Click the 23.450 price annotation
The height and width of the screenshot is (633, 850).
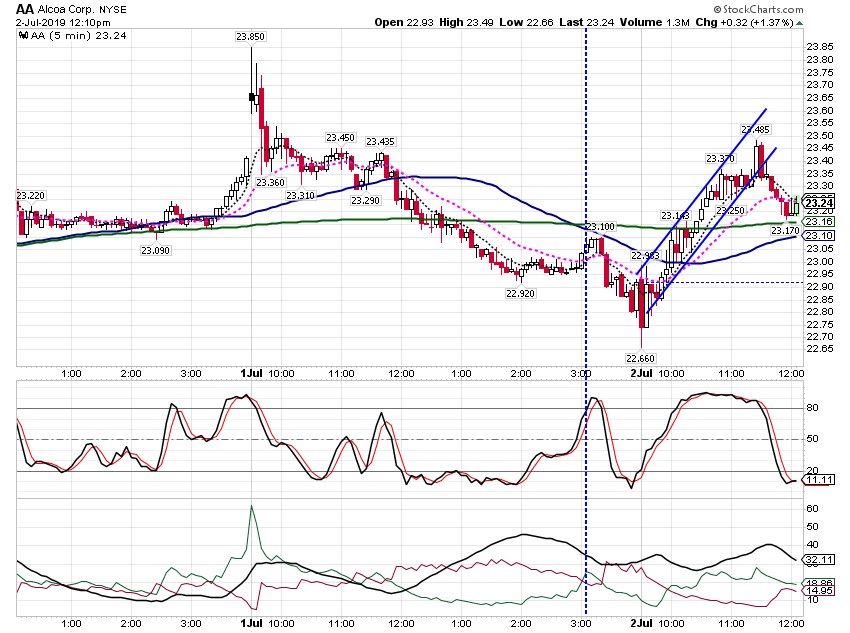pyautogui.click(x=340, y=138)
